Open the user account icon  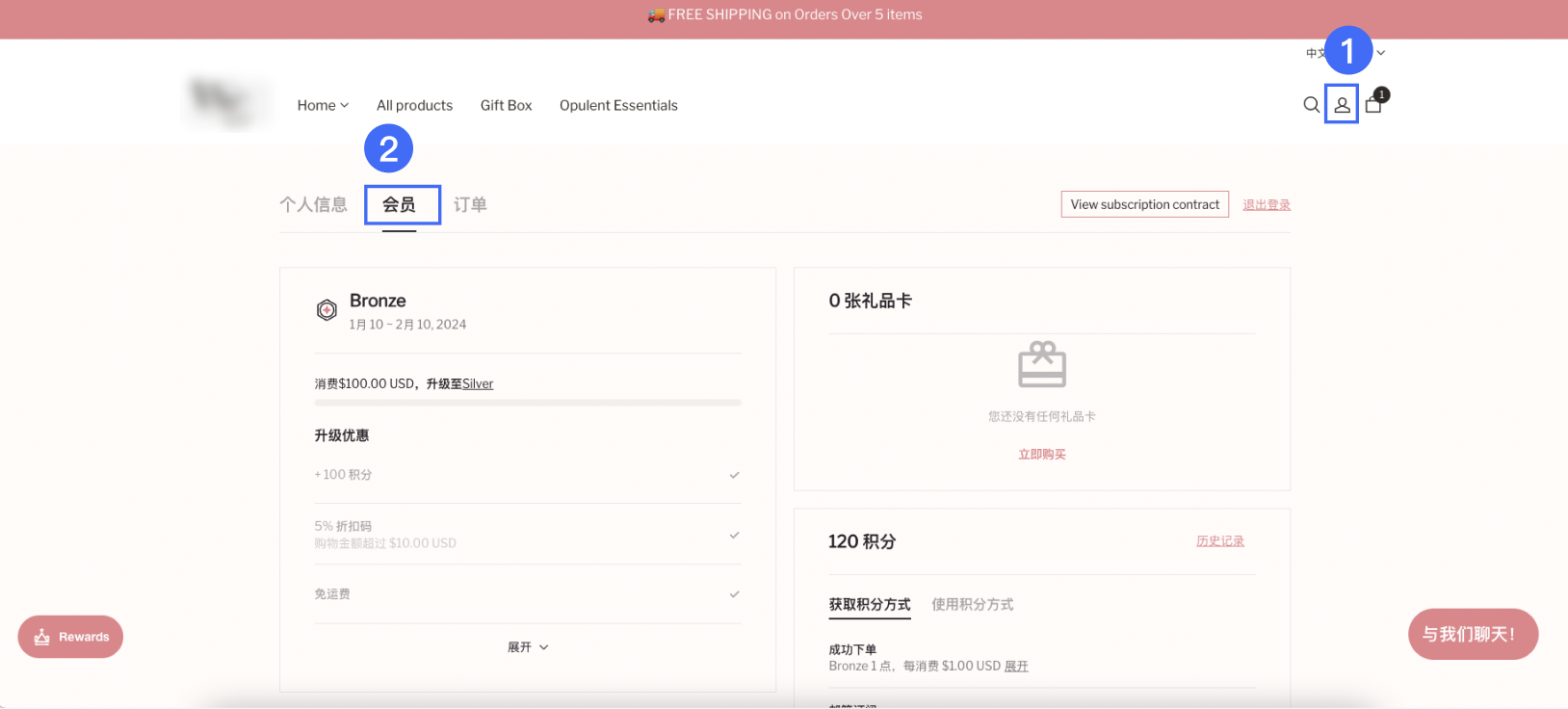click(x=1342, y=105)
